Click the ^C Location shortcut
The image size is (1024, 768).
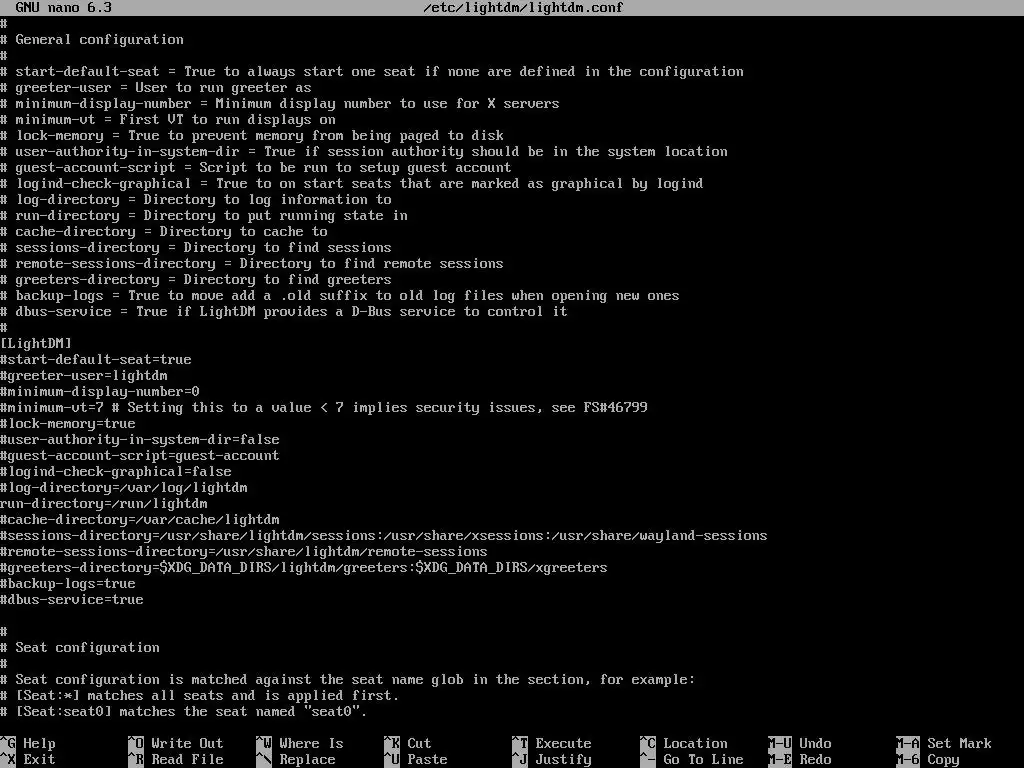click(684, 743)
